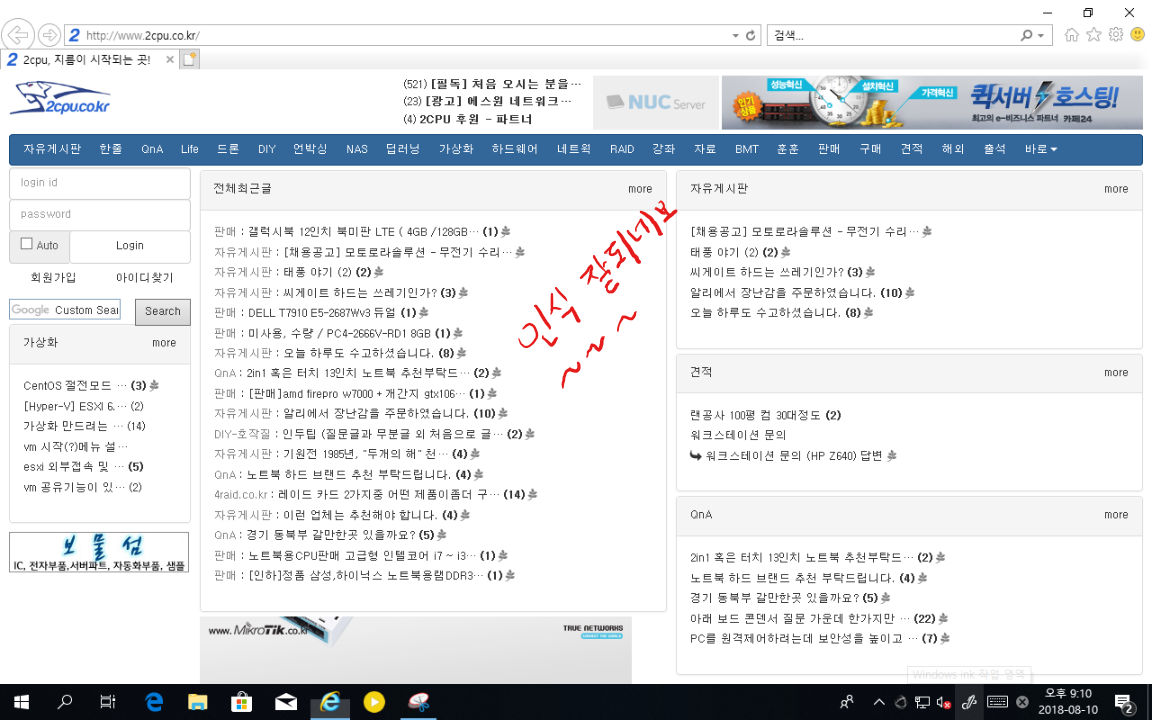Image resolution: width=1152 pixels, height=720 pixels.
Task: Toggle the Auto login checkbox
Action: [26, 244]
